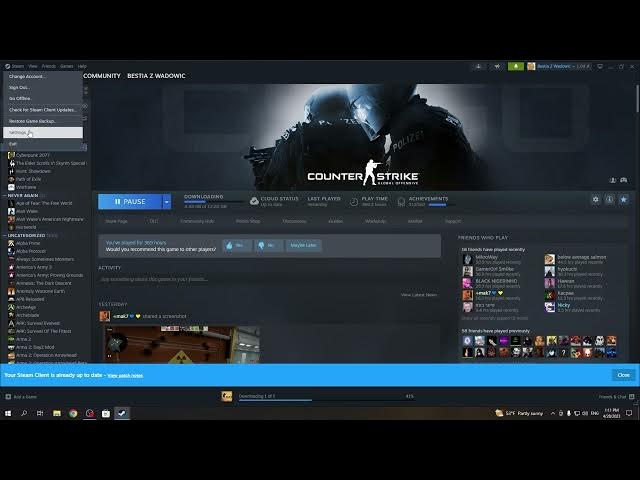
Task: Open the Store Page tab
Action: click(116, 221)
